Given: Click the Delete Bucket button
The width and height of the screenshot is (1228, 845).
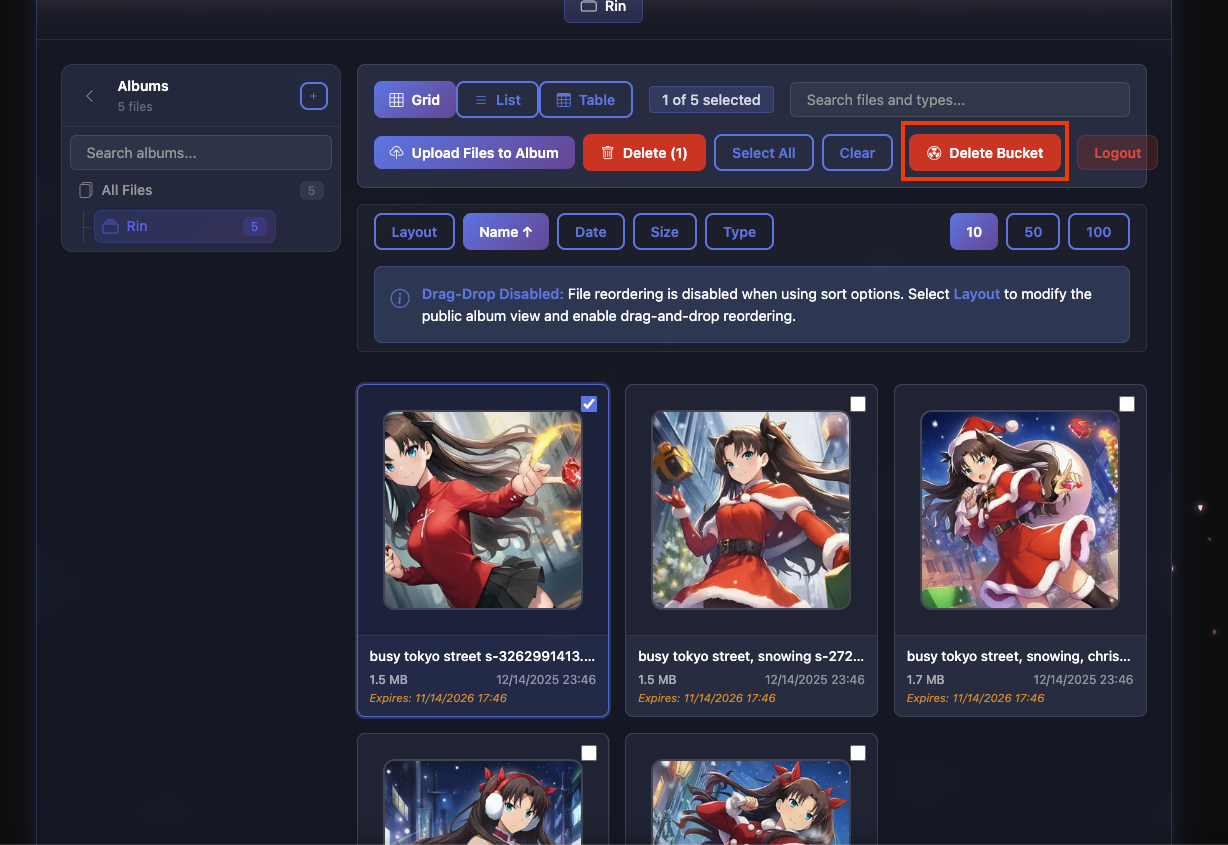Looking at the screenshot, I should [985, 153].
